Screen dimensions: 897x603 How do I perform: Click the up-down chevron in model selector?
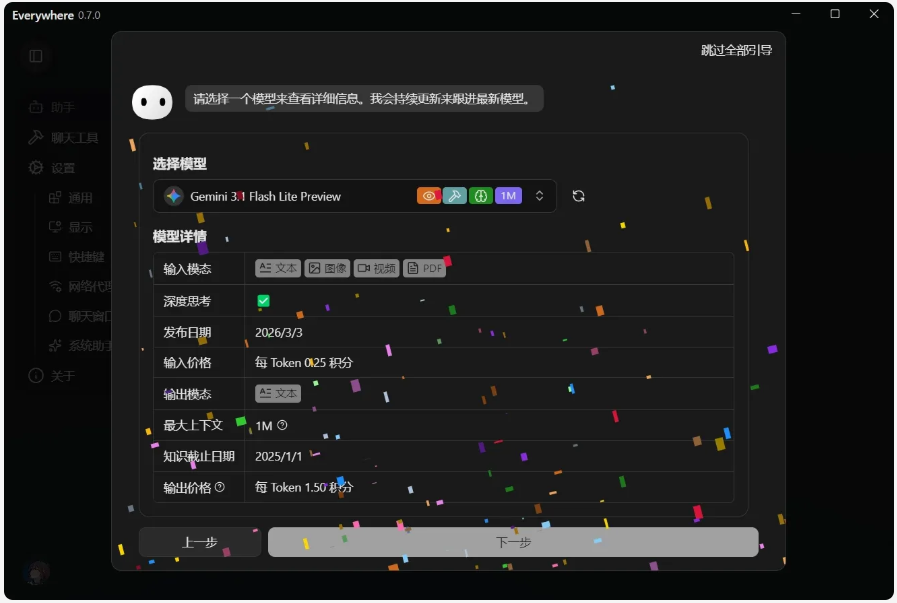539,196
